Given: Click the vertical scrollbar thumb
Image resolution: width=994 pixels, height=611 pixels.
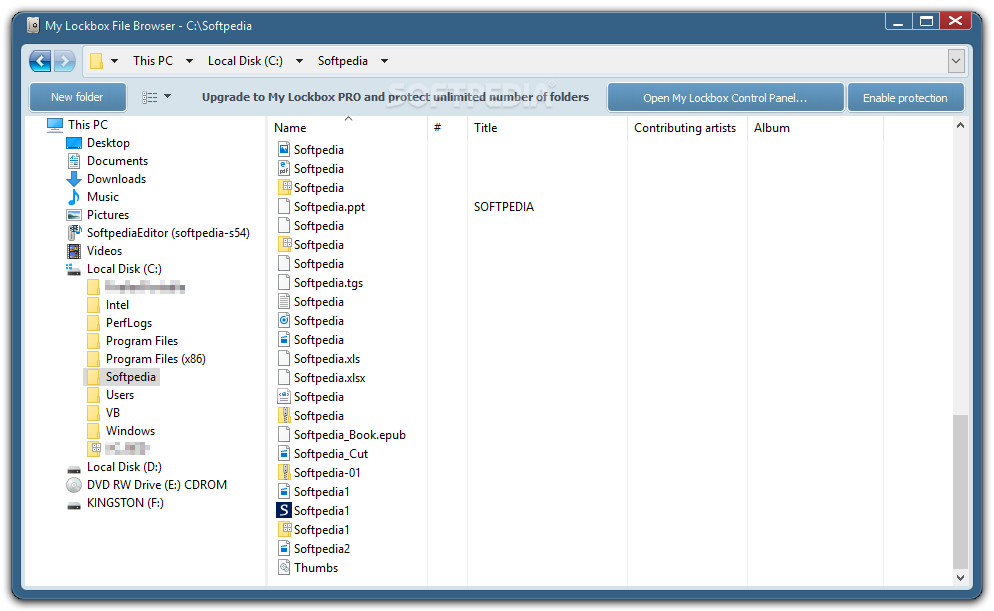Looking at the screenshot, I should pyautogui.click(x=960, y=492).
